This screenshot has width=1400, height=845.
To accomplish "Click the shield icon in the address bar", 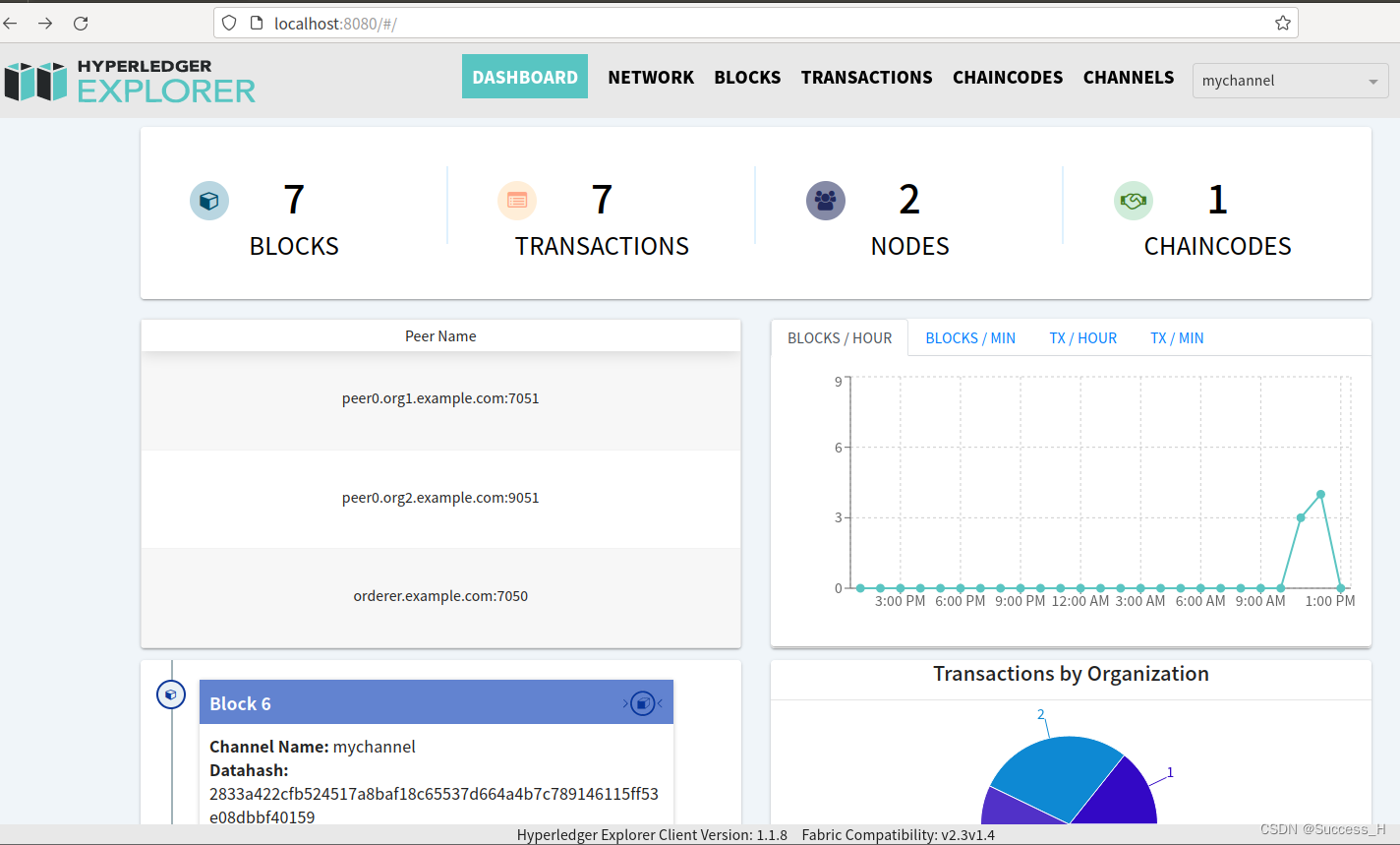I will tap(229, 23).
